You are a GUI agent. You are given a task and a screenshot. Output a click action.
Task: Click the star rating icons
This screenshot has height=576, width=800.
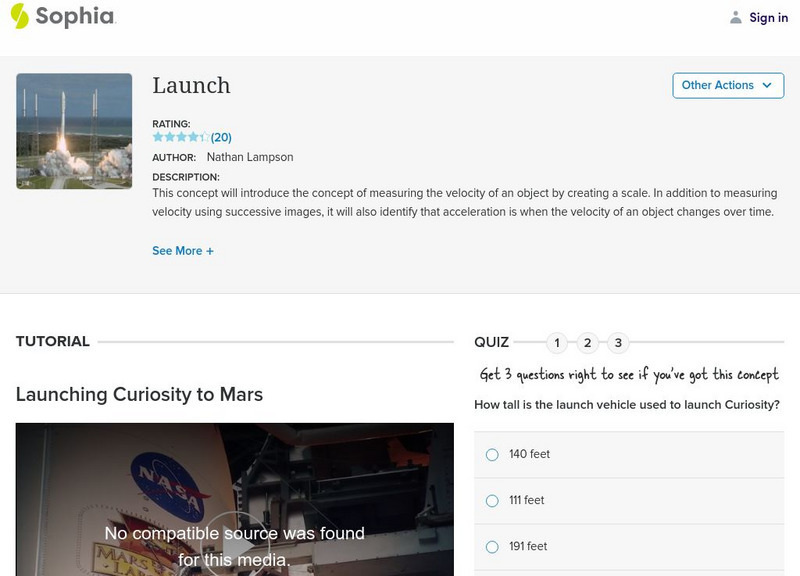[x=180, y=137]
